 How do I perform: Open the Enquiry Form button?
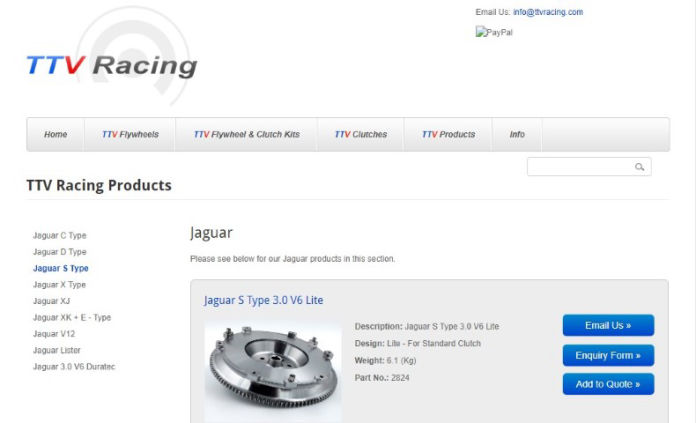[608, 355]
